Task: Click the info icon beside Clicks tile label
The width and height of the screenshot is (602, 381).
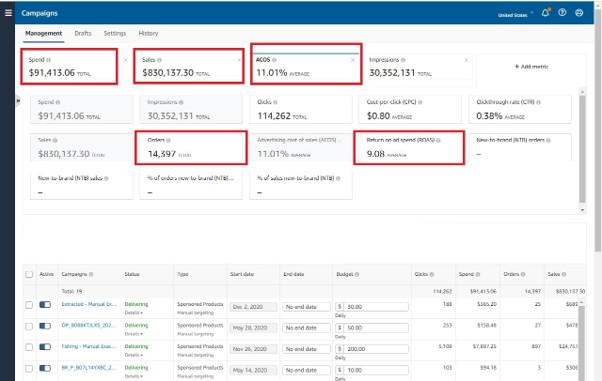Action: click(275, 102)
